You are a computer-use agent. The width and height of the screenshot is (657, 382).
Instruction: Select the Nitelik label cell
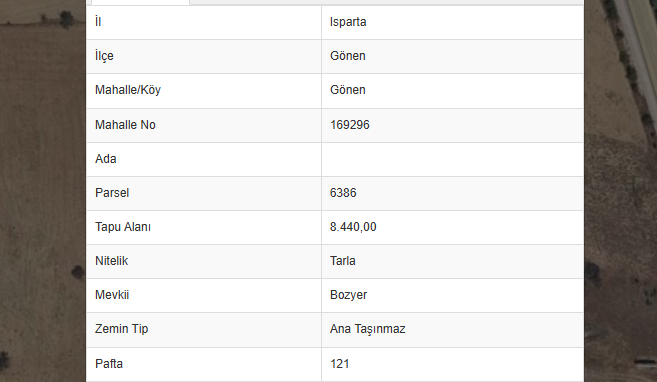coord(204,262)
